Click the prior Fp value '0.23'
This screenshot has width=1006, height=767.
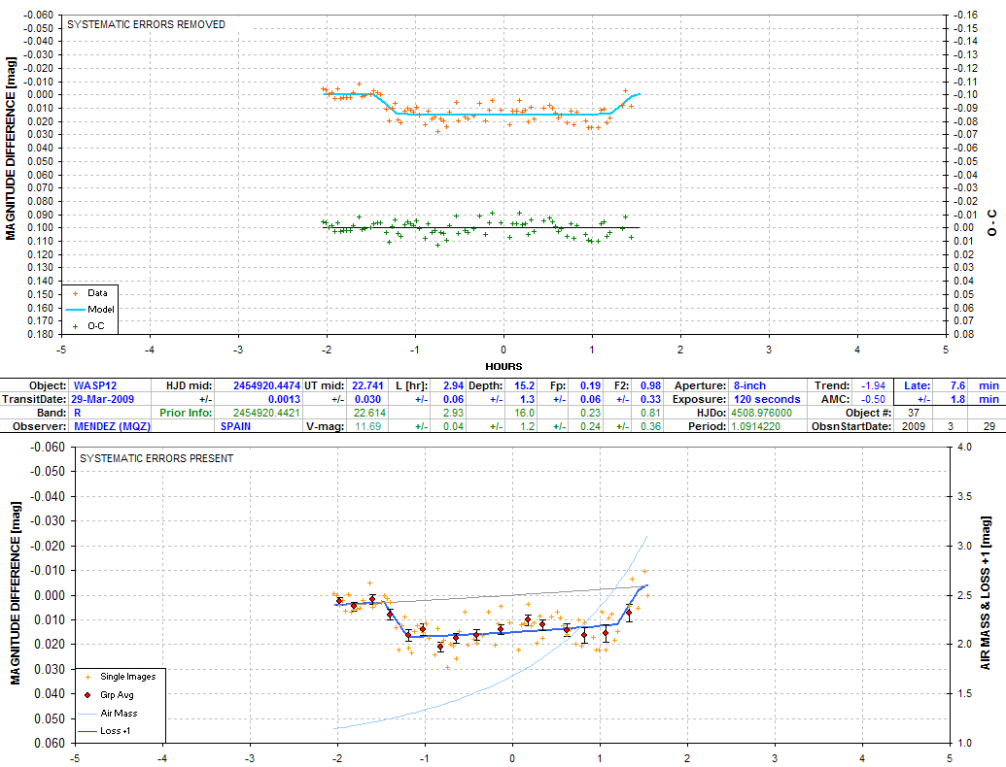click(590, 413)
